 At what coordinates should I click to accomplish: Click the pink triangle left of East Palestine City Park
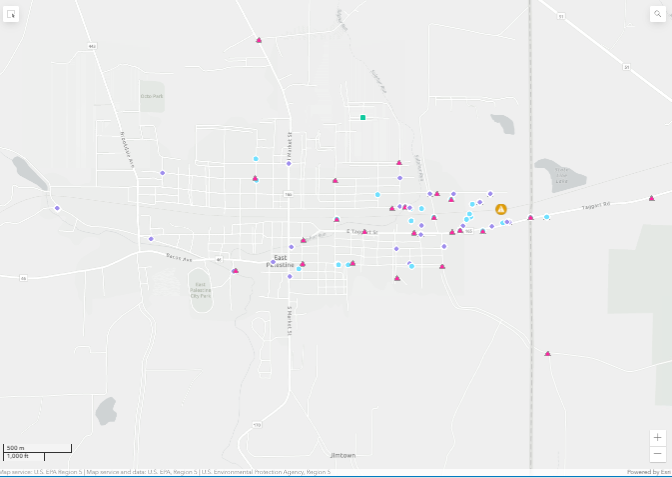tap(235, 270)
